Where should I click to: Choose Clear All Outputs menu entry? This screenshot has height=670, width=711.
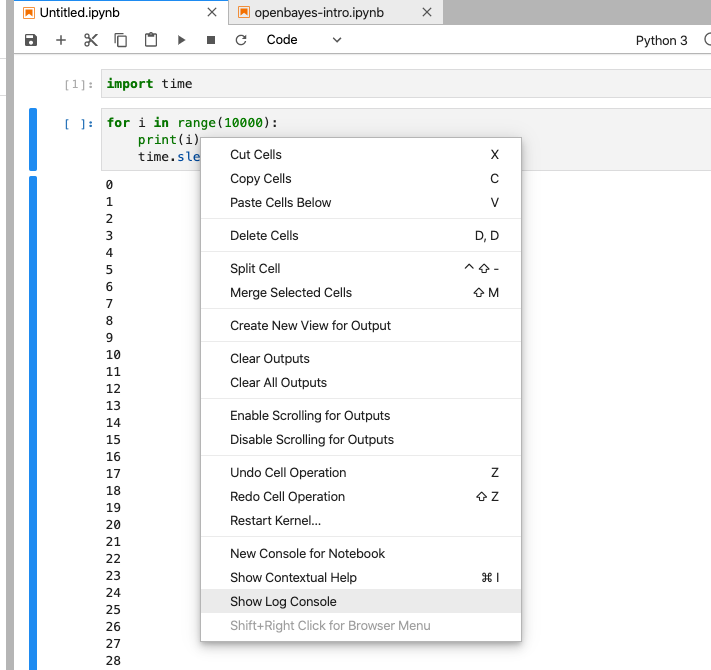coord(278,382)
